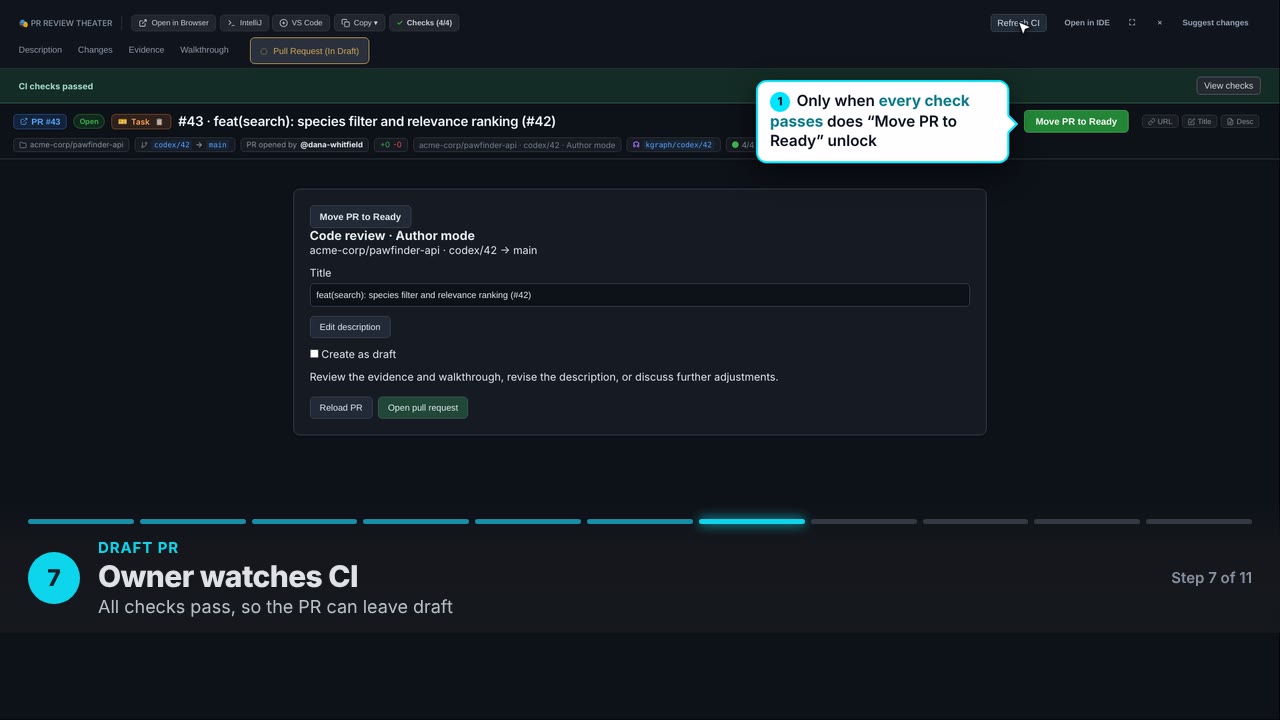Open the PR #43 external link badge

point(40,122)
